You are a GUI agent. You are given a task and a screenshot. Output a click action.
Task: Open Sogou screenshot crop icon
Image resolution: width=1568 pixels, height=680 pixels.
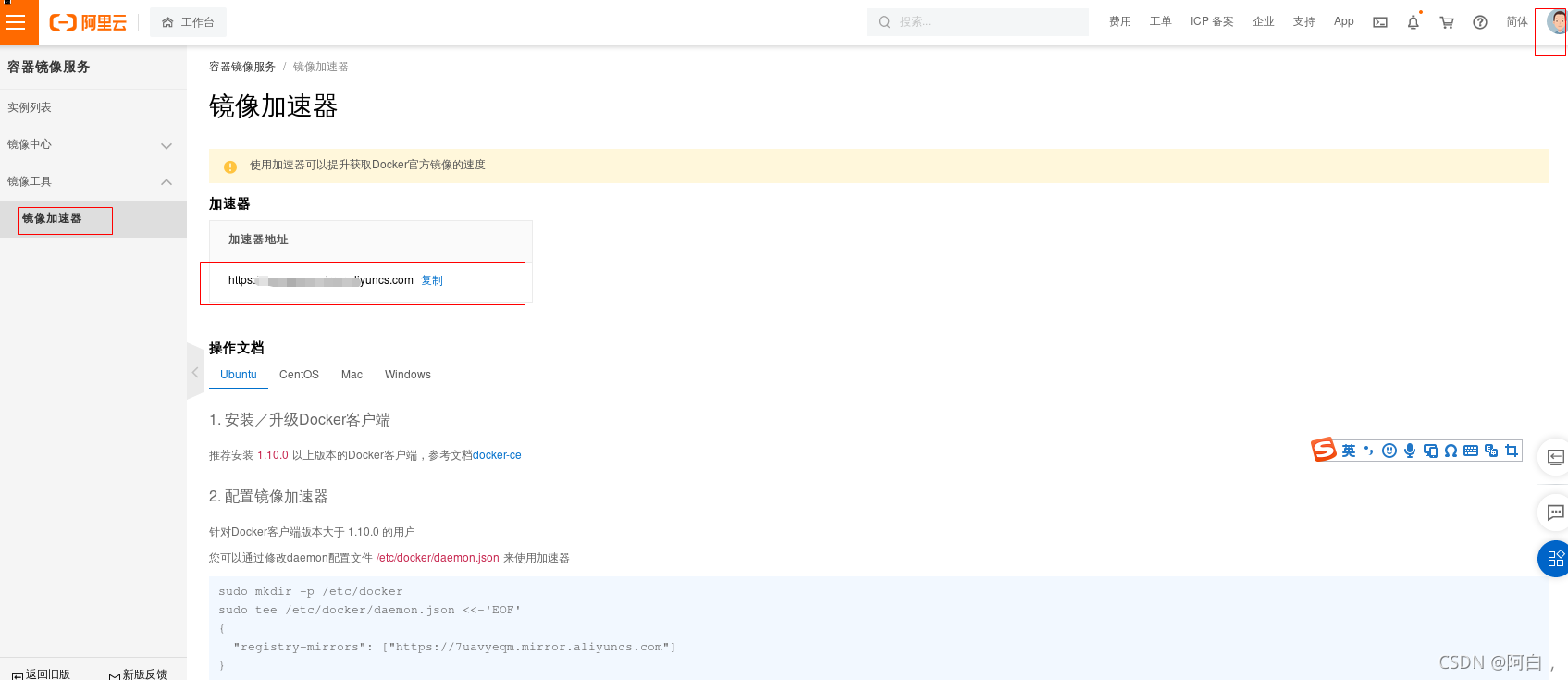click(x=1512, y=451)
